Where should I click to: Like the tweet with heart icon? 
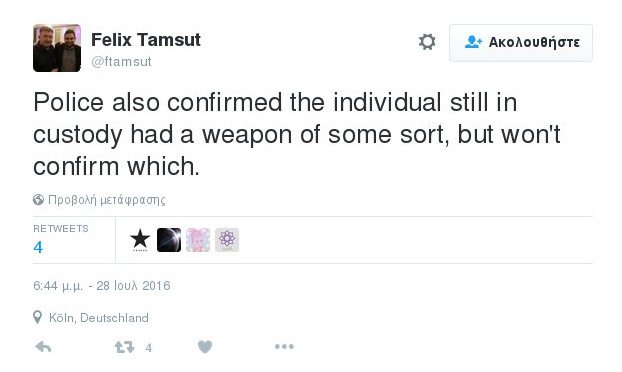tap(205, 347)
